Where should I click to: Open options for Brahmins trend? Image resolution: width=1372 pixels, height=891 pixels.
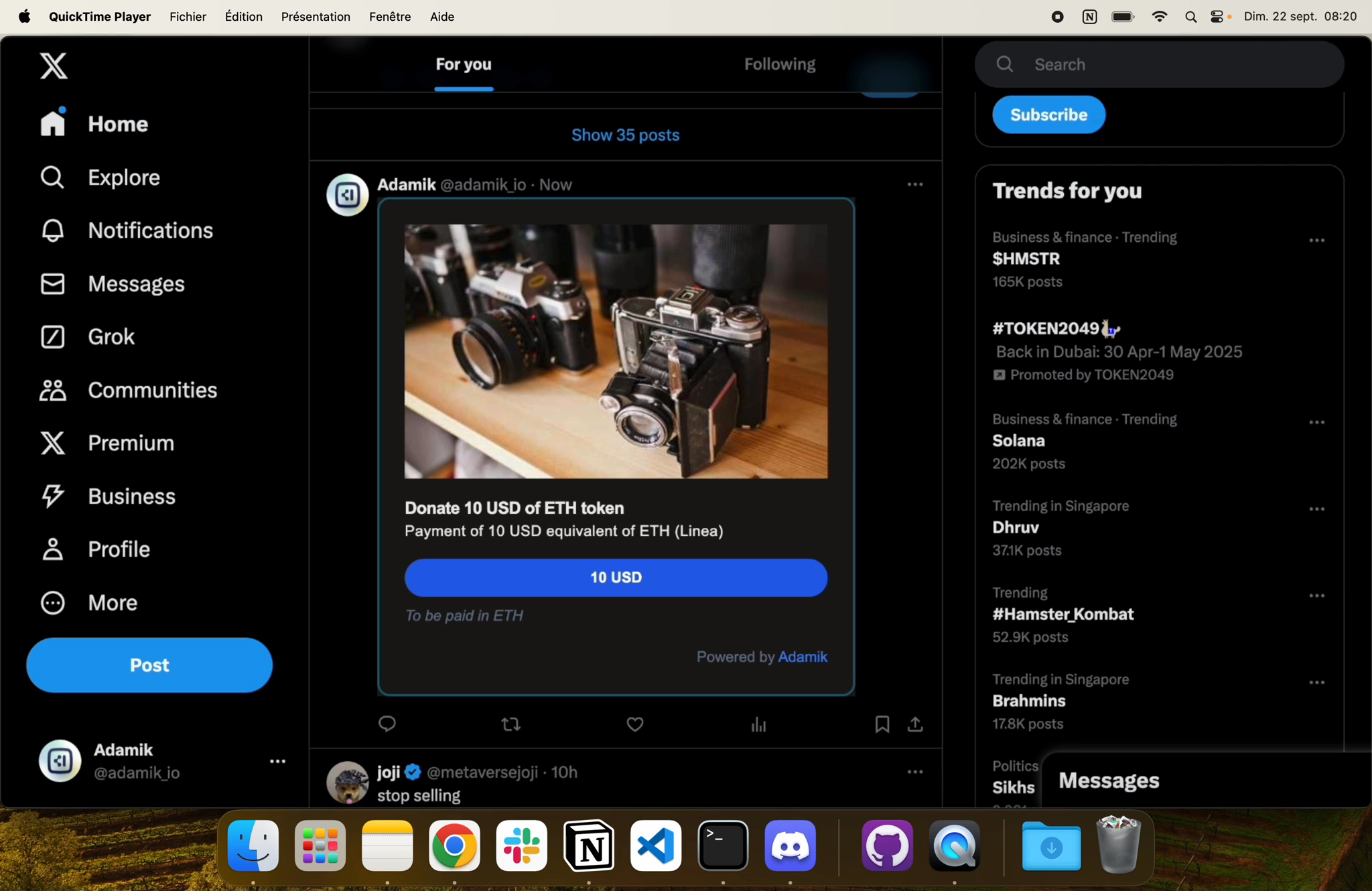[x=1317, y=682]
